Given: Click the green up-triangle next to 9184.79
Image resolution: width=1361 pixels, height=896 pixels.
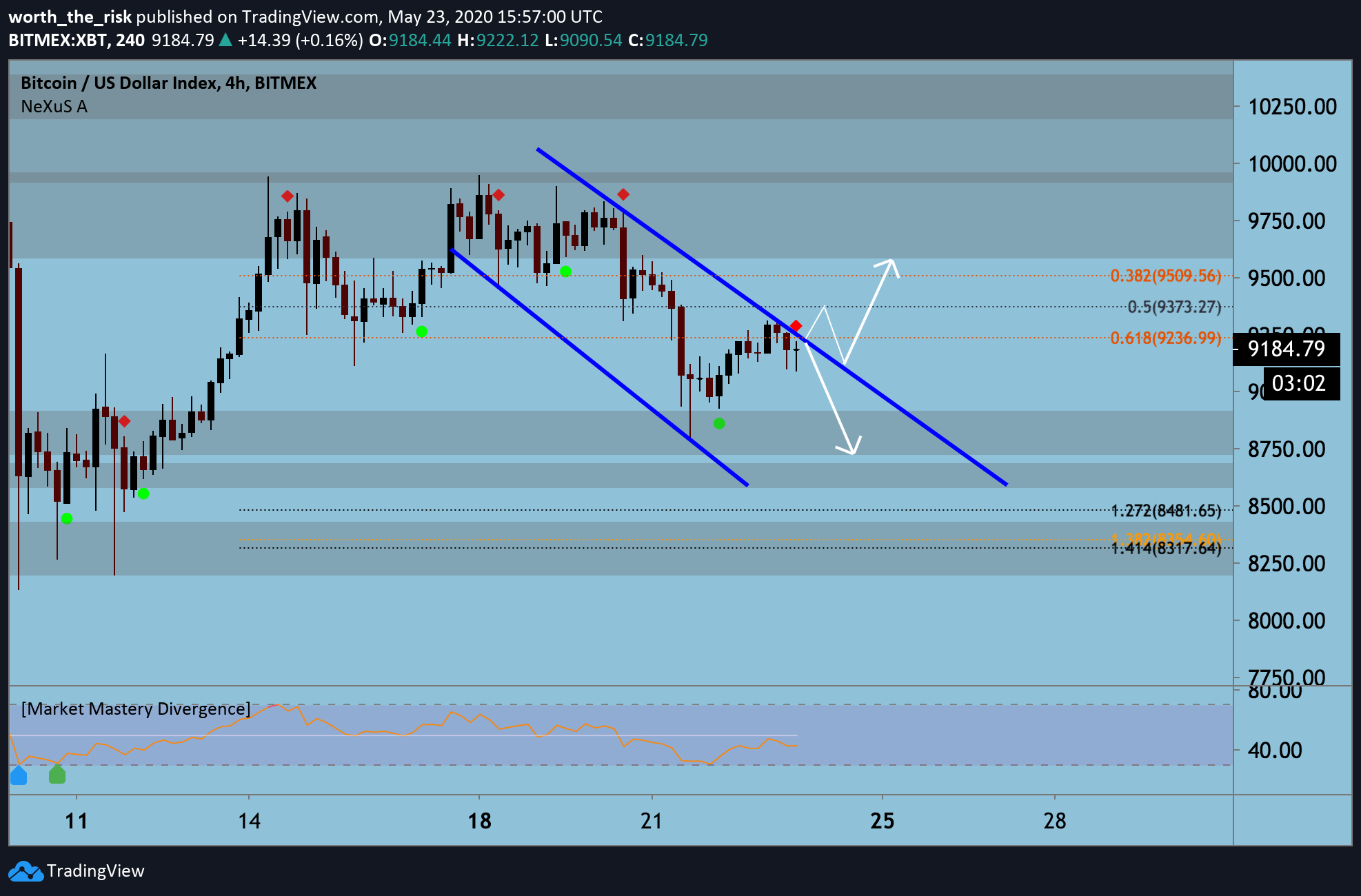Looking at the screenshot, I should click(225, 40).
